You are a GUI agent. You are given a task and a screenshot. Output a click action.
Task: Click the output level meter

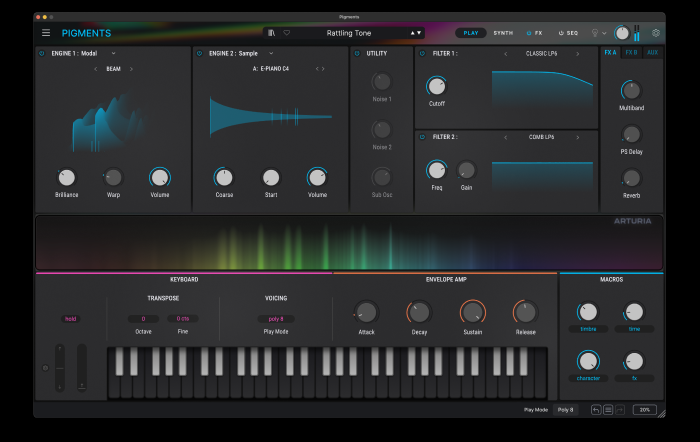coord(637,33)
